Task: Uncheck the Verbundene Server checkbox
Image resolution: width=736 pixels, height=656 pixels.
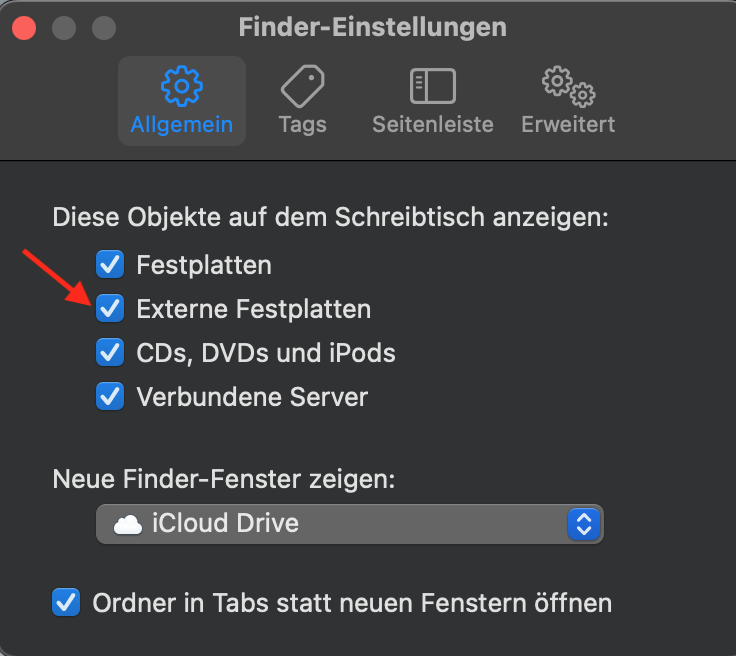Action: click(109, 397)
